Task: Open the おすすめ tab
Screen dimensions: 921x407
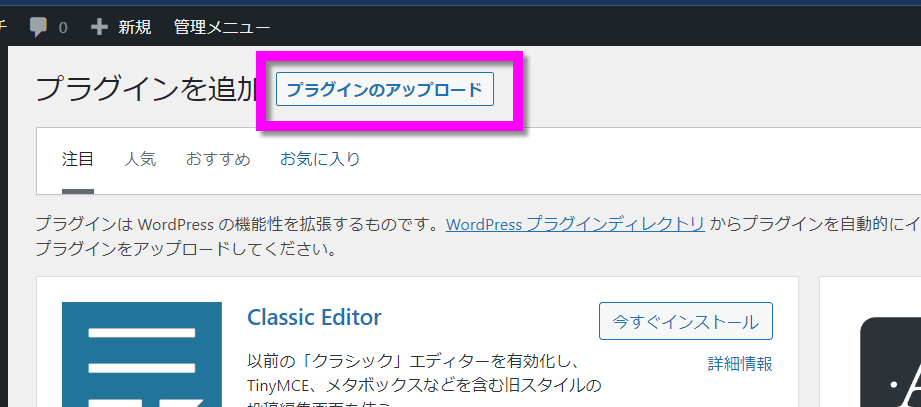Action: click(x=218, y=159)
